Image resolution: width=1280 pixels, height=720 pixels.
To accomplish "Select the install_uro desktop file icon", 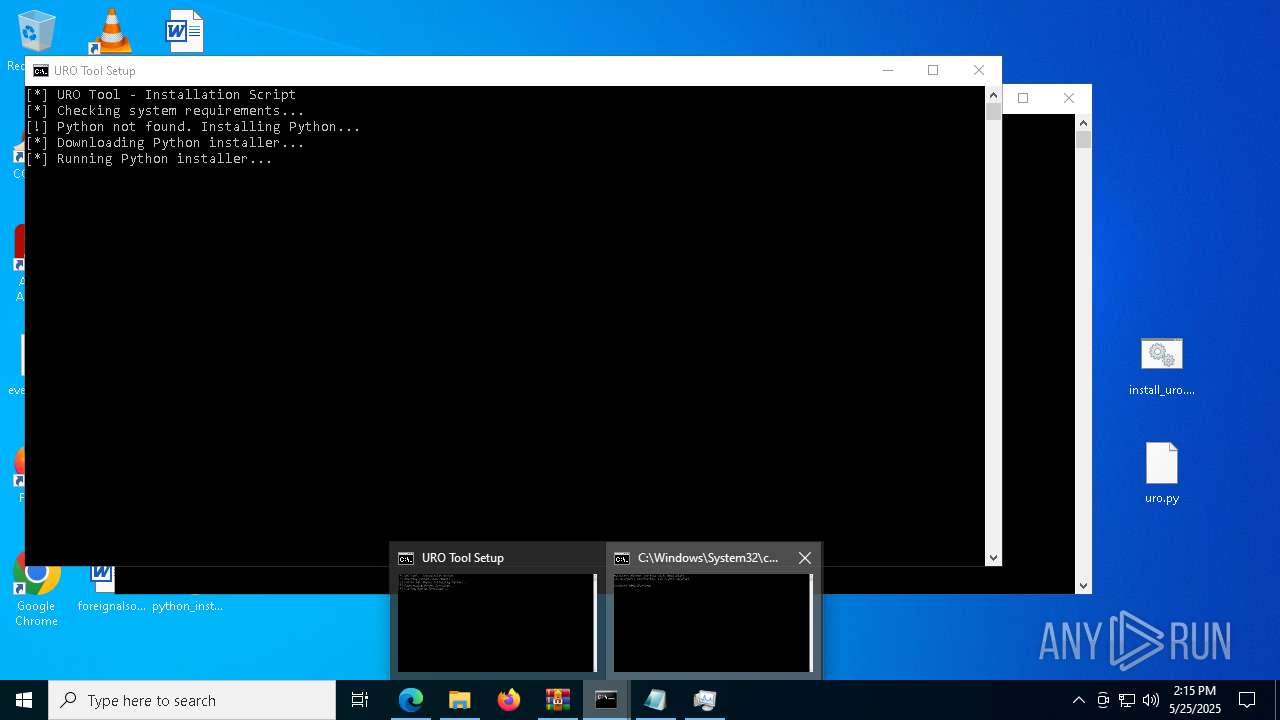I will pos(1162,367).
